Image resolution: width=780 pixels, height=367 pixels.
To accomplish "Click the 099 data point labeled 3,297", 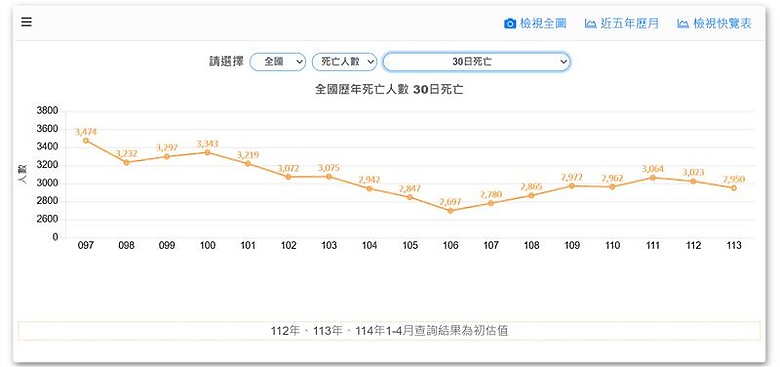I will [x=167, y=157].
